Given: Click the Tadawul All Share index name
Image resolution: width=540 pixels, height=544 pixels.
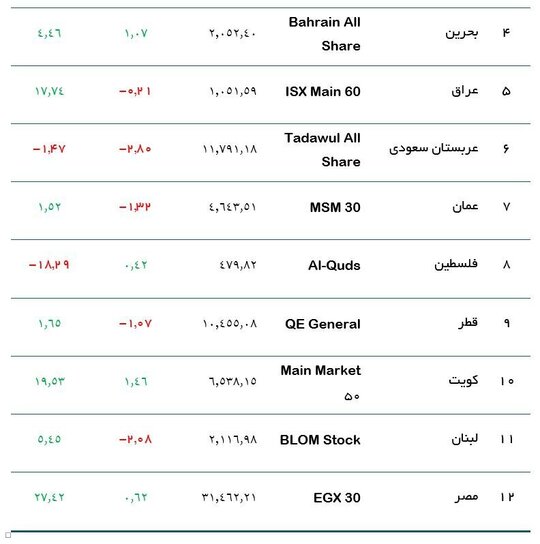Looking at the screenshot, I should 322,150.
